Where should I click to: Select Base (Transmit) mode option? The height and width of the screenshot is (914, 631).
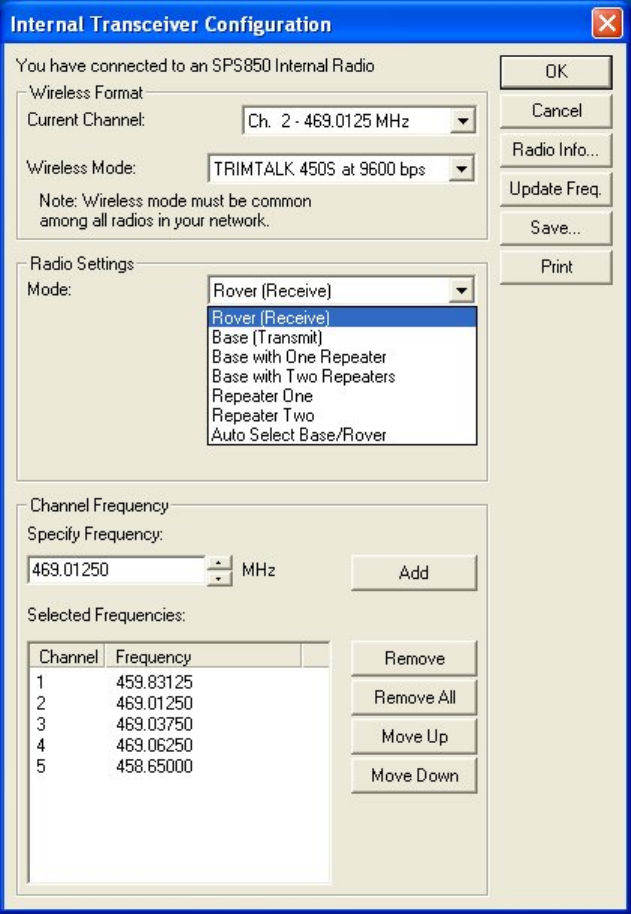point(342,338)
